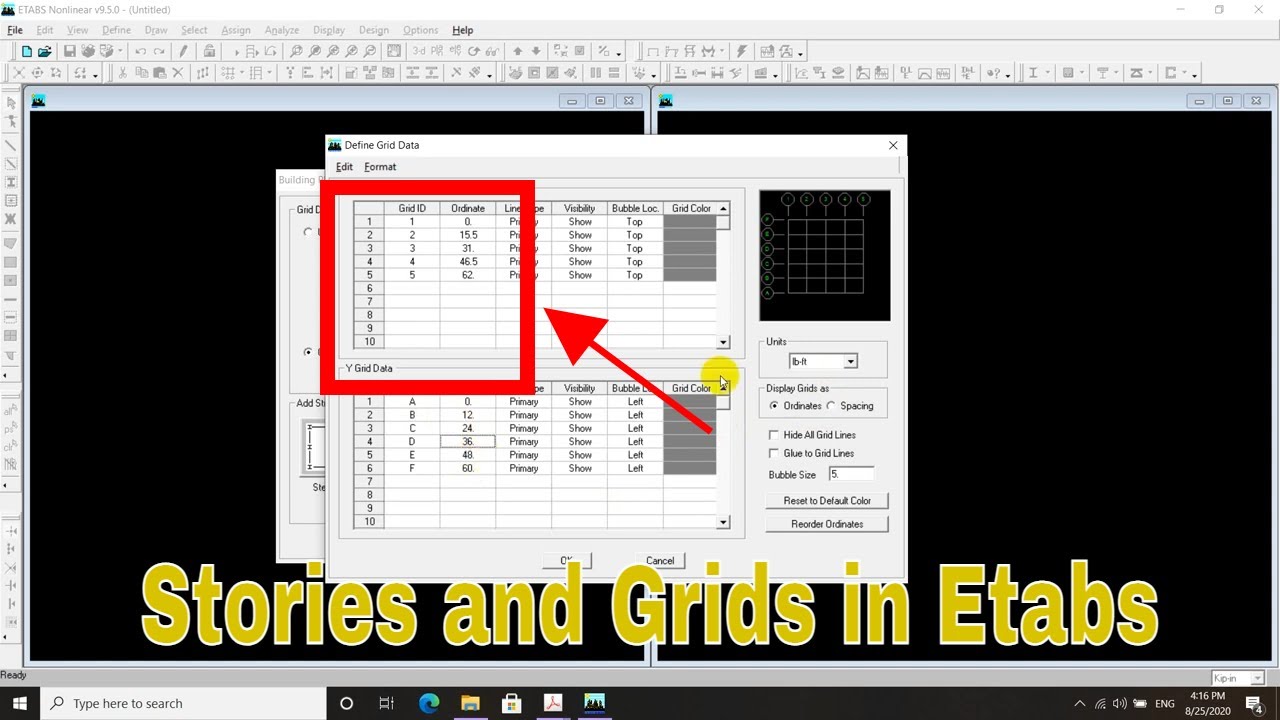Click ordinate cell 36. in Y Grid row D

[468, 441]
